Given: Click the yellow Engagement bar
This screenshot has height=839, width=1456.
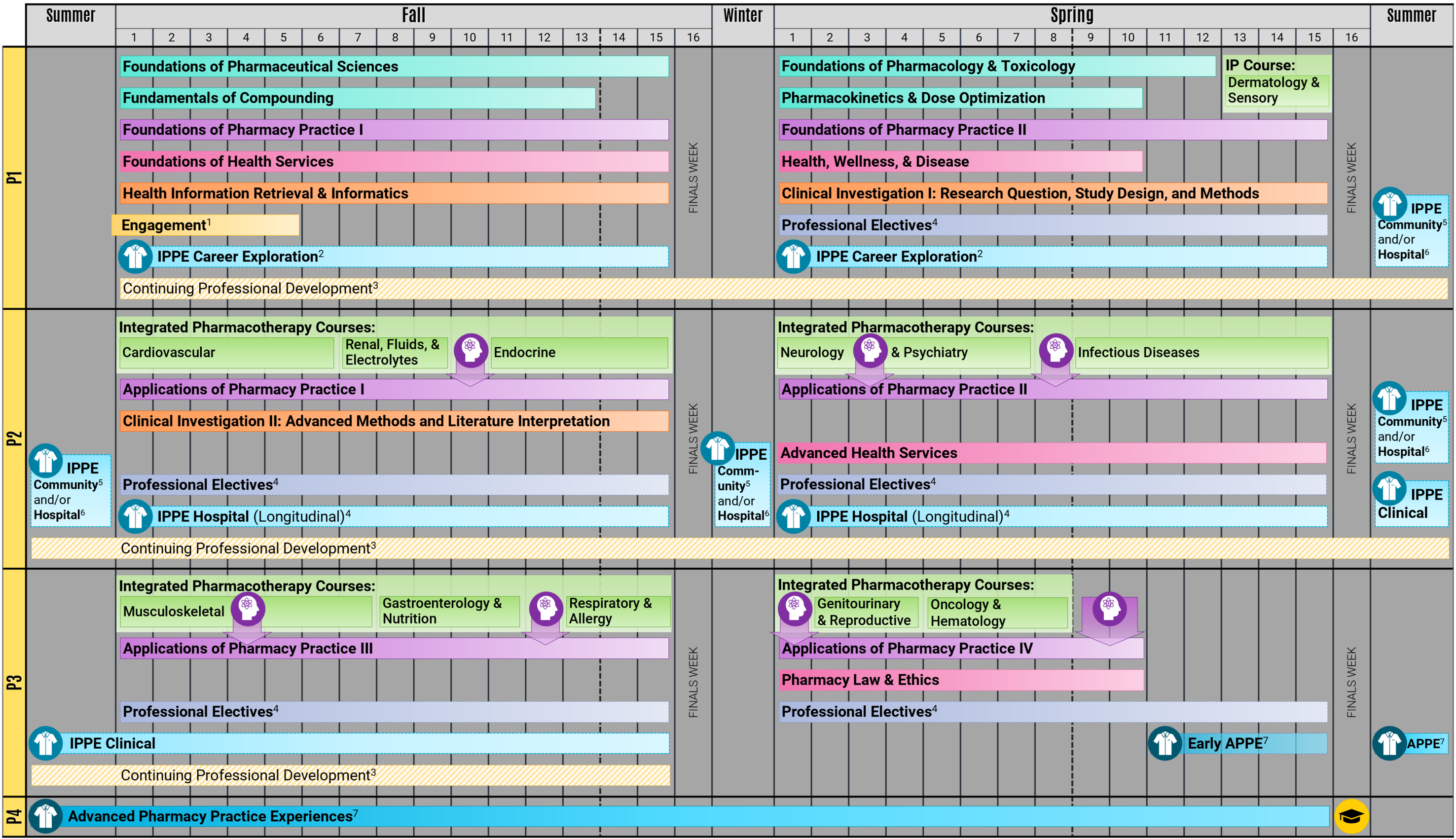Looking at the screenshot, I should click(x=206, y=225).
